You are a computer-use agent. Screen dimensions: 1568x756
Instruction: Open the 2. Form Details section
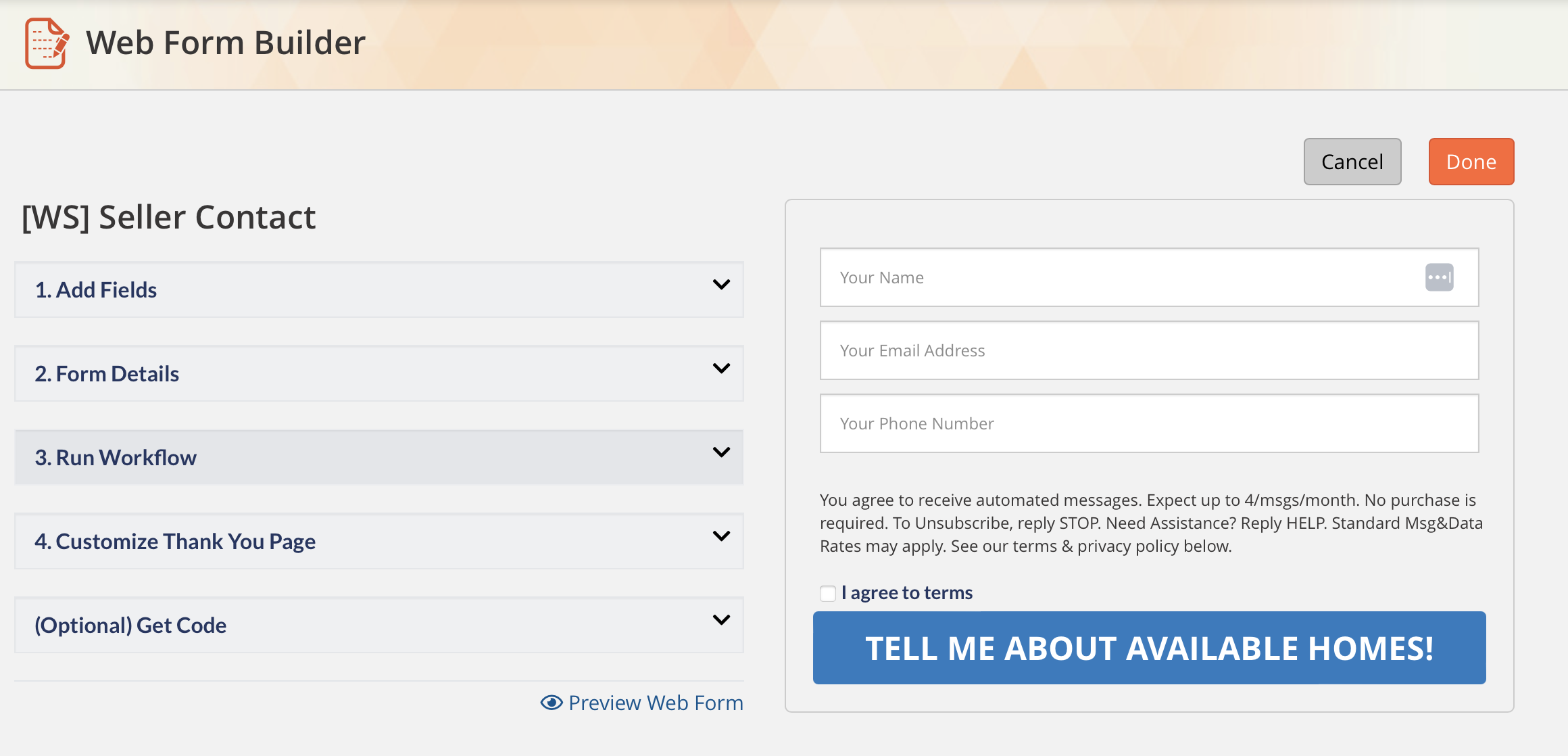pyautogui.click(x=107, y=373)
